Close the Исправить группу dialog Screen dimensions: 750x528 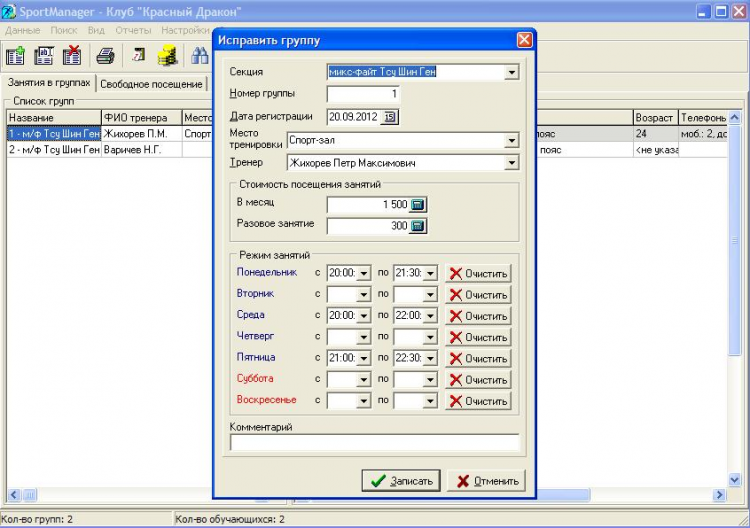coord(524,40)
